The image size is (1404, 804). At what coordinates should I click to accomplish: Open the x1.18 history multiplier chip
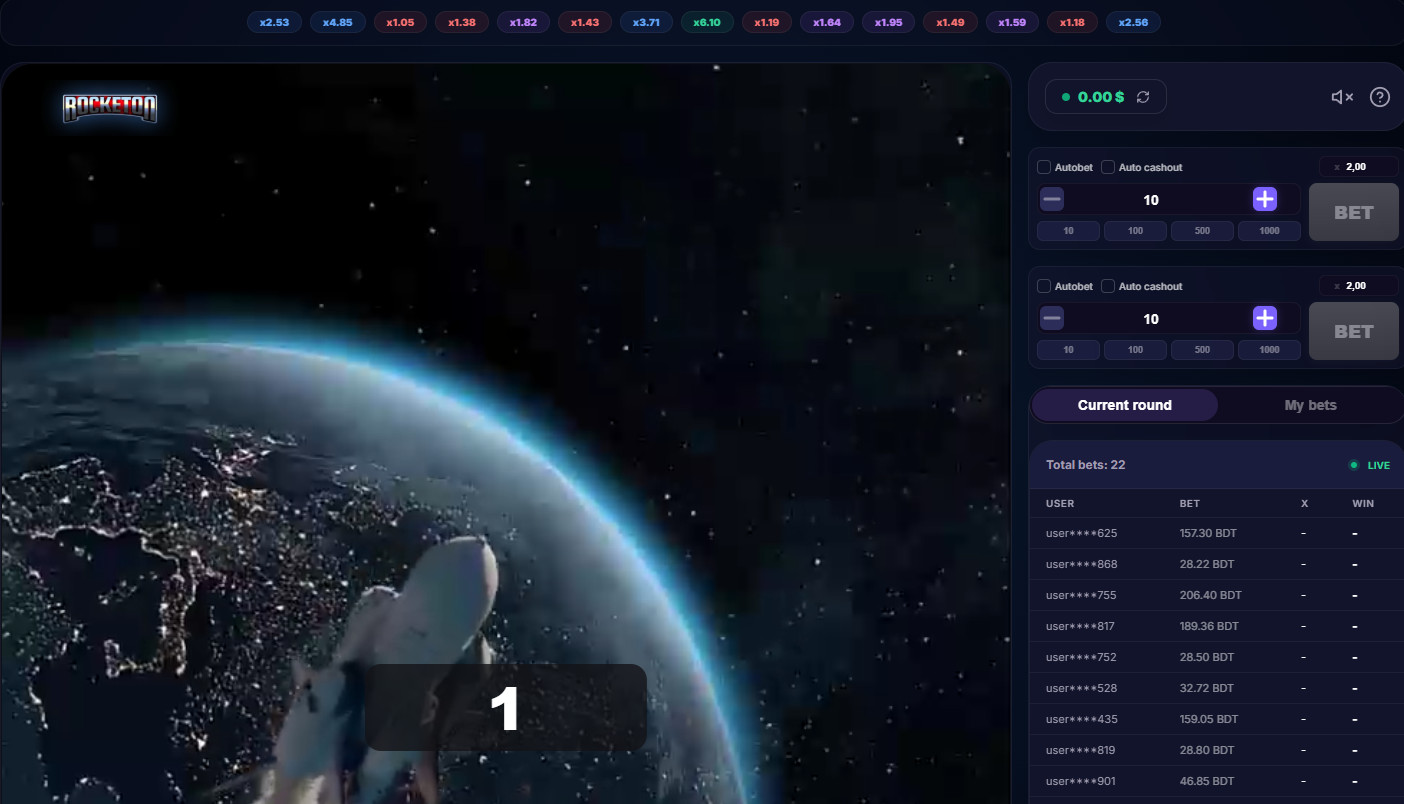click(x=1072, y=22)
